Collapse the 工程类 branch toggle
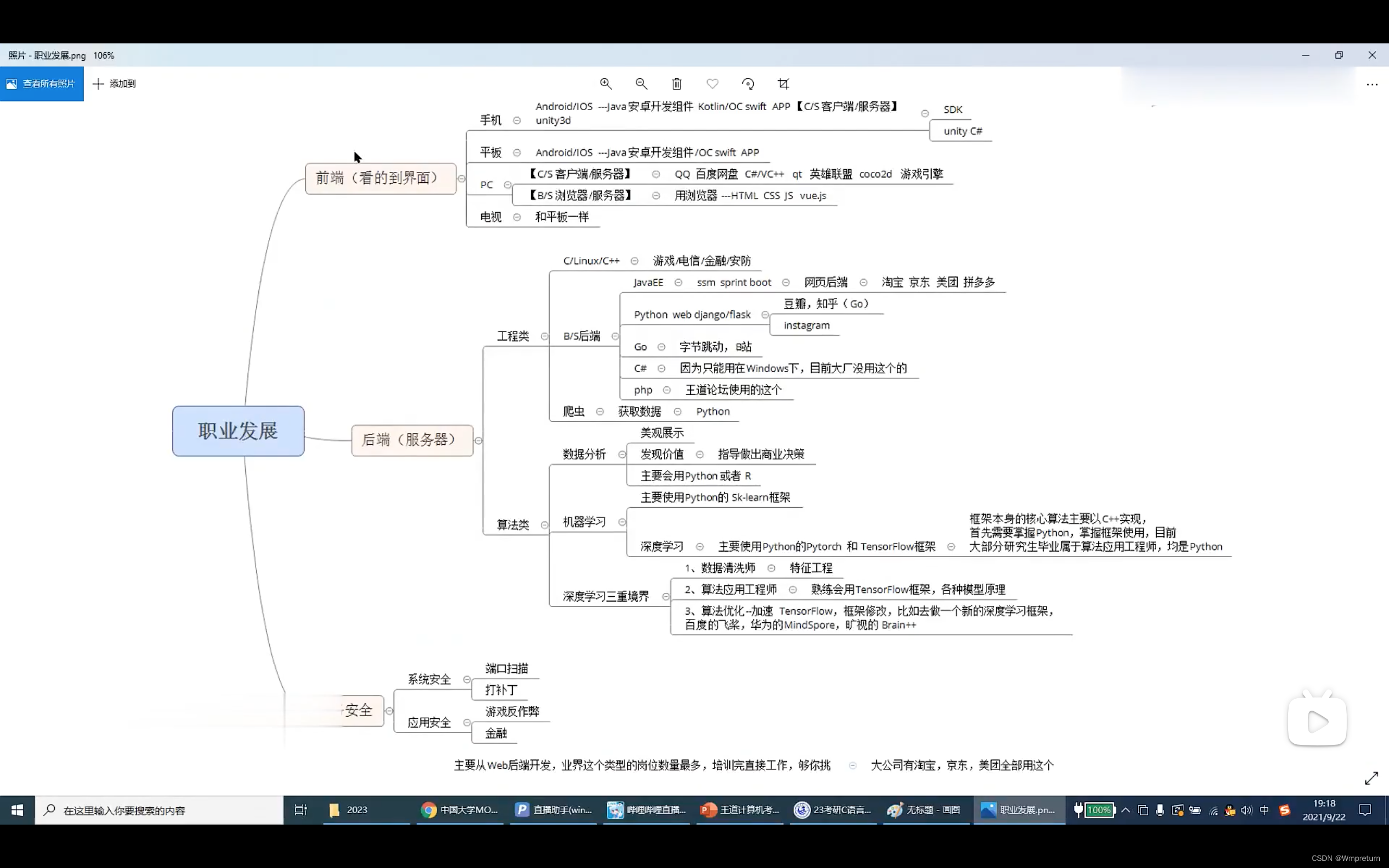This screenshot has height=868, width=1389. pyautogui.click(x=544, y=336)
